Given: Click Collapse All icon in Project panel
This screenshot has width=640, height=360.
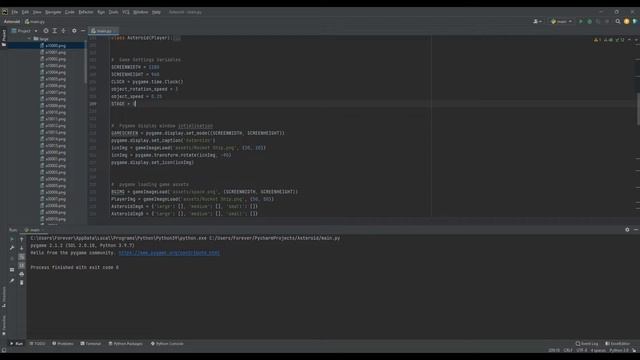Looking at the screenshot, I should tap(63, 31).
